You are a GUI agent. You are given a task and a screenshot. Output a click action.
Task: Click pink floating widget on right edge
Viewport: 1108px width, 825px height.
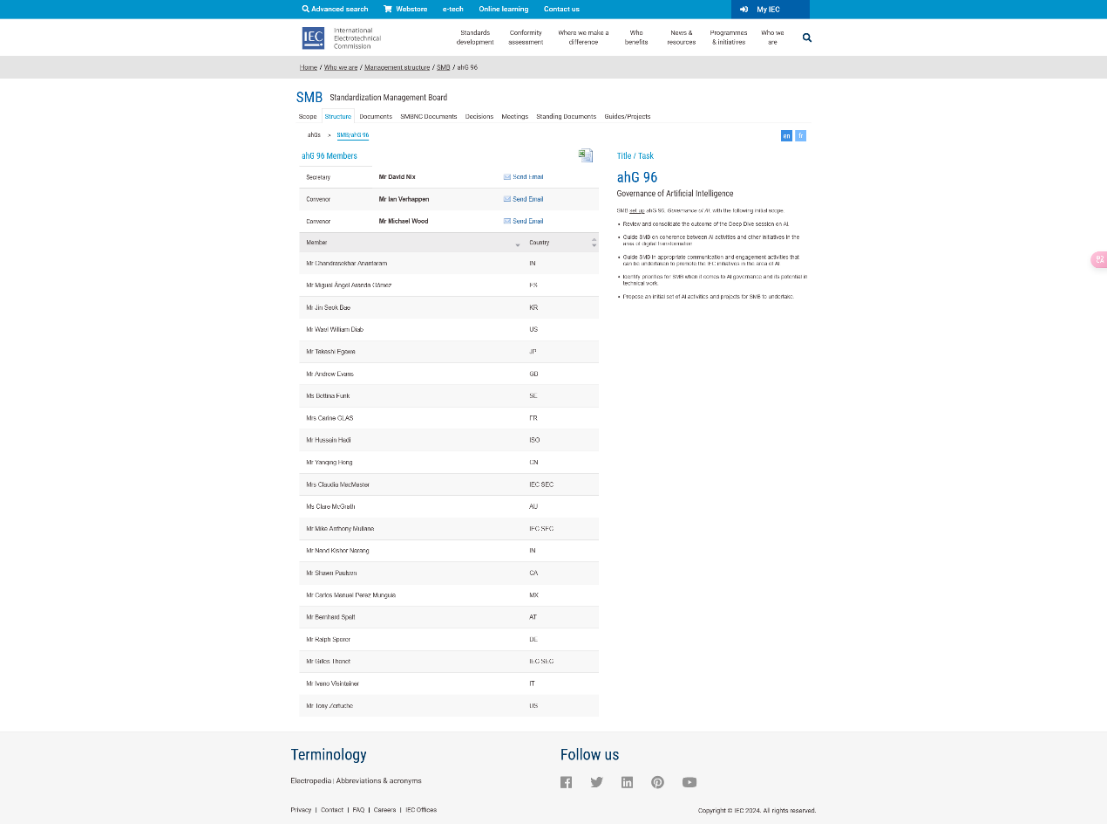[x=1098, y=260]
